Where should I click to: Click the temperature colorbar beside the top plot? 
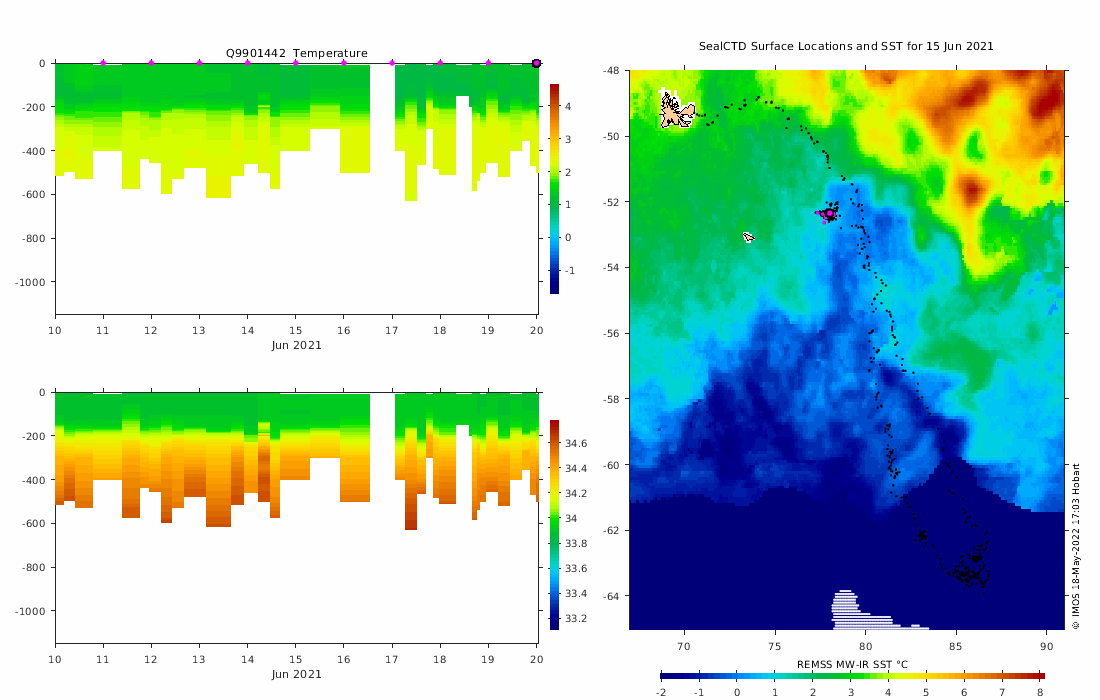point(554,189)
